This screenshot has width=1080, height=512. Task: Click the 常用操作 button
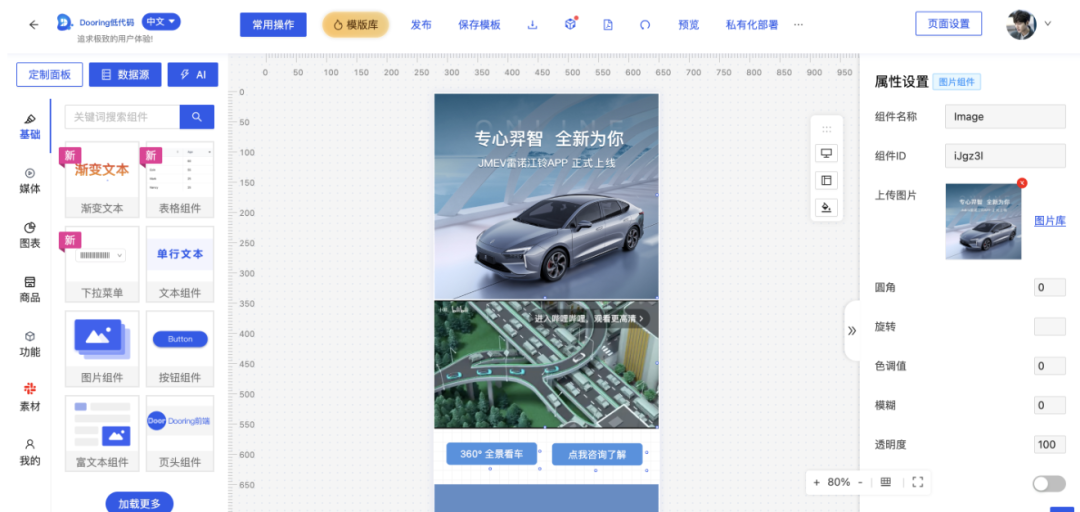273,25
